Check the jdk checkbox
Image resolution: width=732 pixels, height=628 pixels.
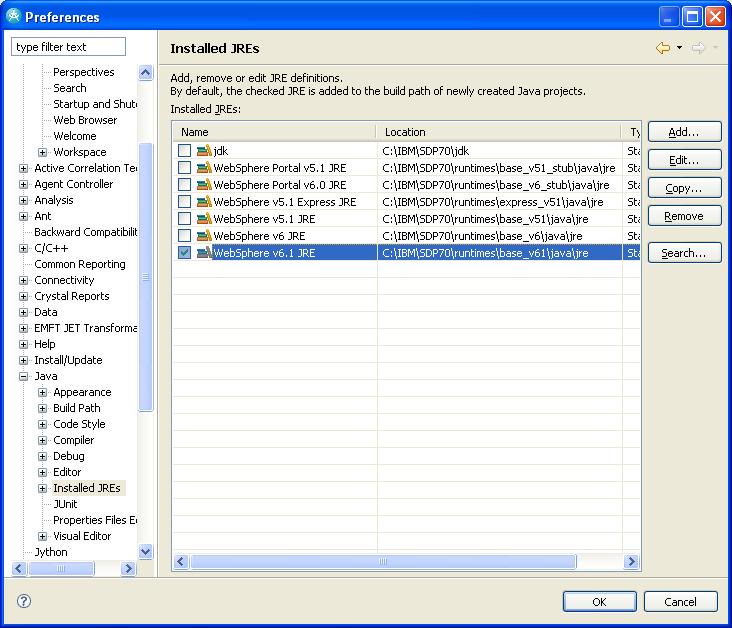click(184, 150)
